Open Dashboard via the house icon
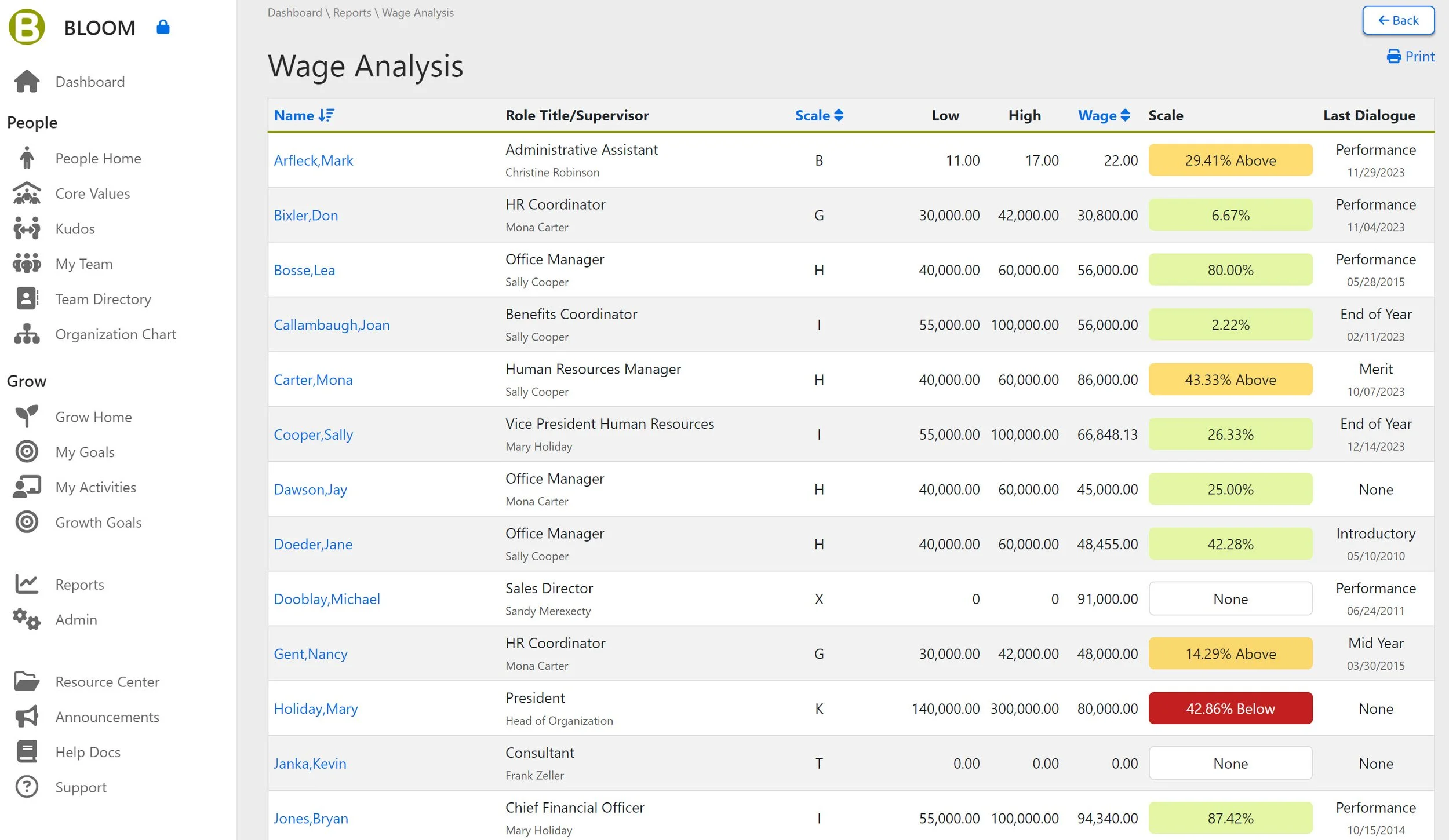Screen dimensions: 1449x840 tap(27, 82)
